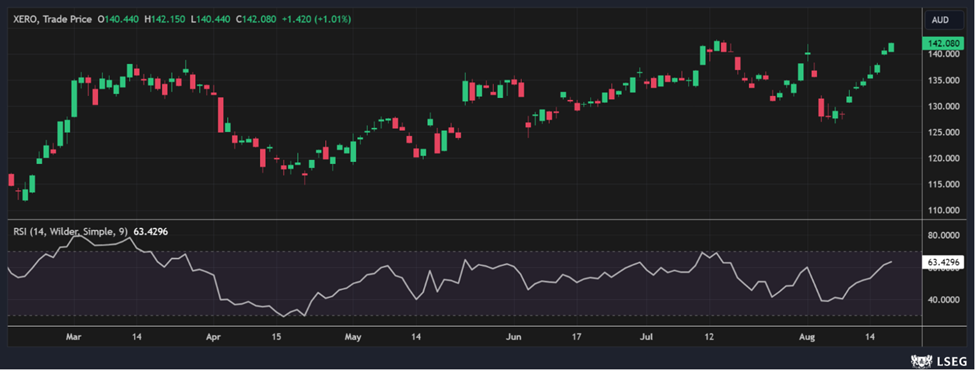Click the 110.000 price axis label
The width and height of the screenshot is (975, 370).
(943, 210)
